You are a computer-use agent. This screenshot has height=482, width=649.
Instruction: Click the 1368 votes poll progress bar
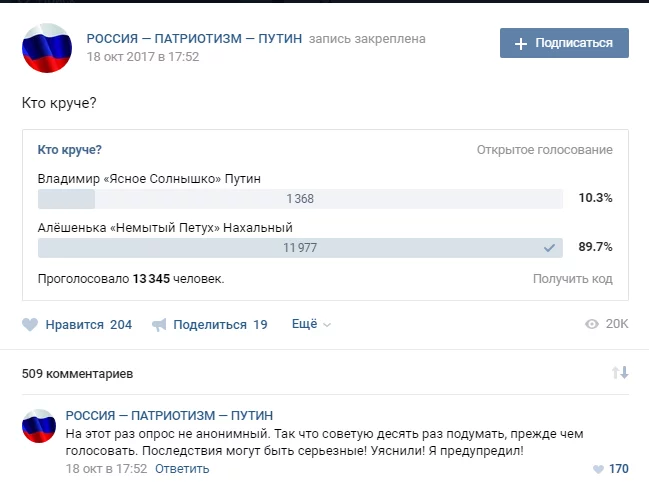[x=300, y=199]
